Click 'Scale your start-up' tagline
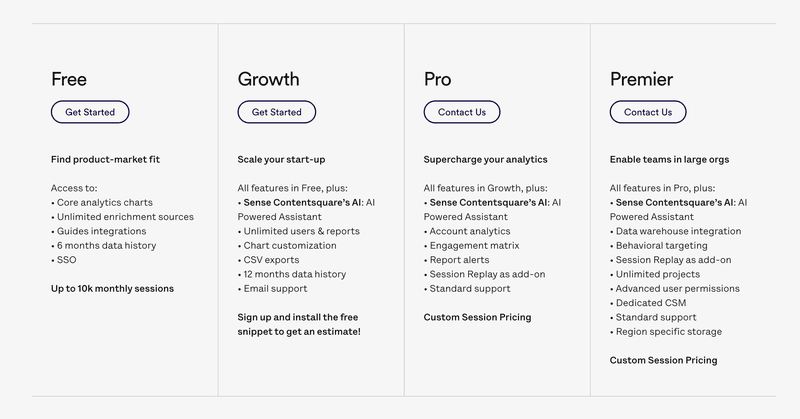The height and width of the screenshot is (419, 800). click(281, 159)
